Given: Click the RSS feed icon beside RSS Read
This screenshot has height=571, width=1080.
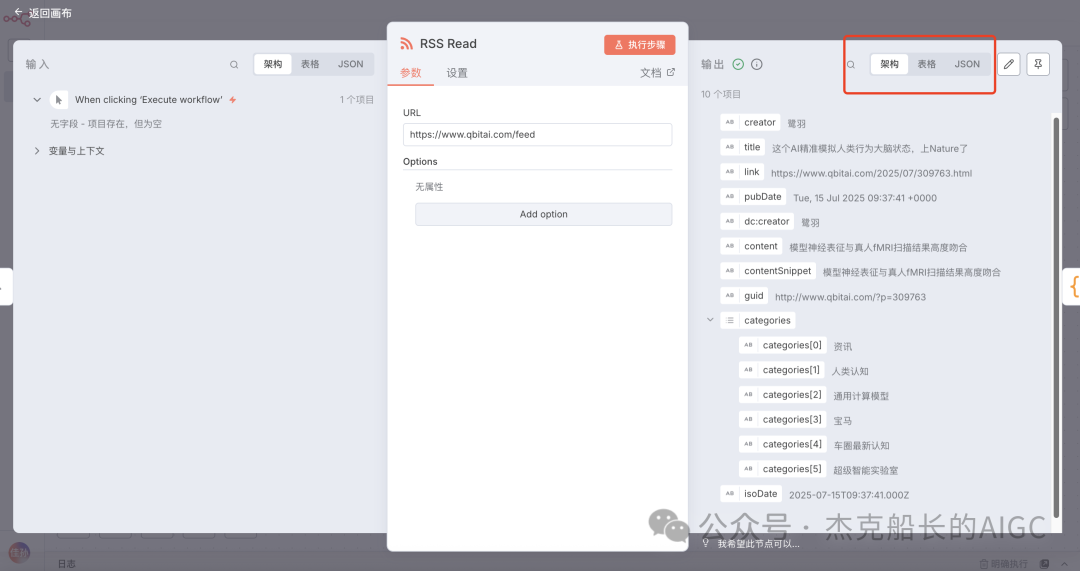Looking at the screenshot, I should [406, 44].
